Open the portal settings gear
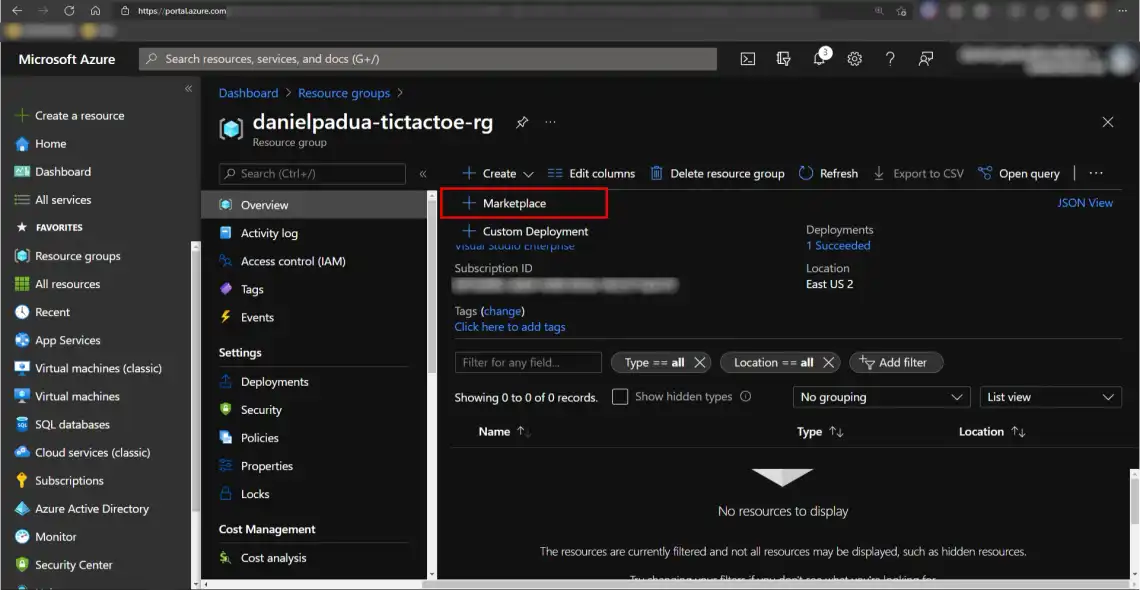This screenshot has width=1140, height=590. [854, 59]
